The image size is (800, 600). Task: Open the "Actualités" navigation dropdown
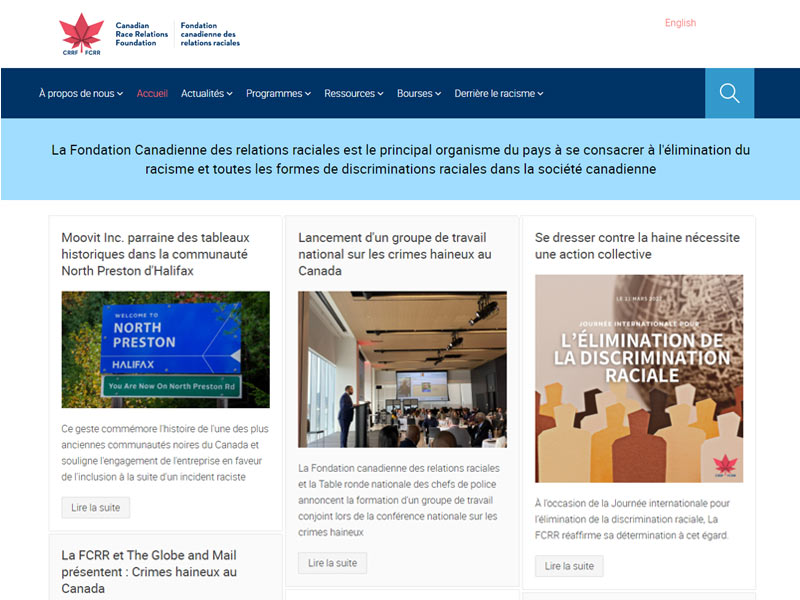click(206, 93)
